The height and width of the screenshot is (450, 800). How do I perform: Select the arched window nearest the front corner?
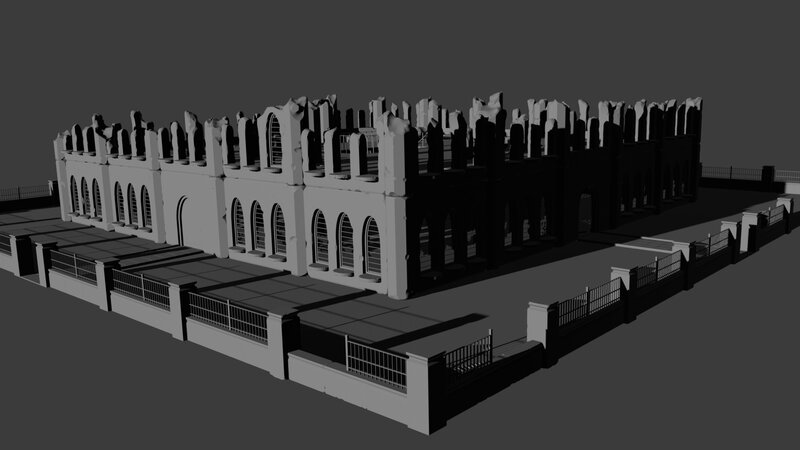[x=372, y=245]
